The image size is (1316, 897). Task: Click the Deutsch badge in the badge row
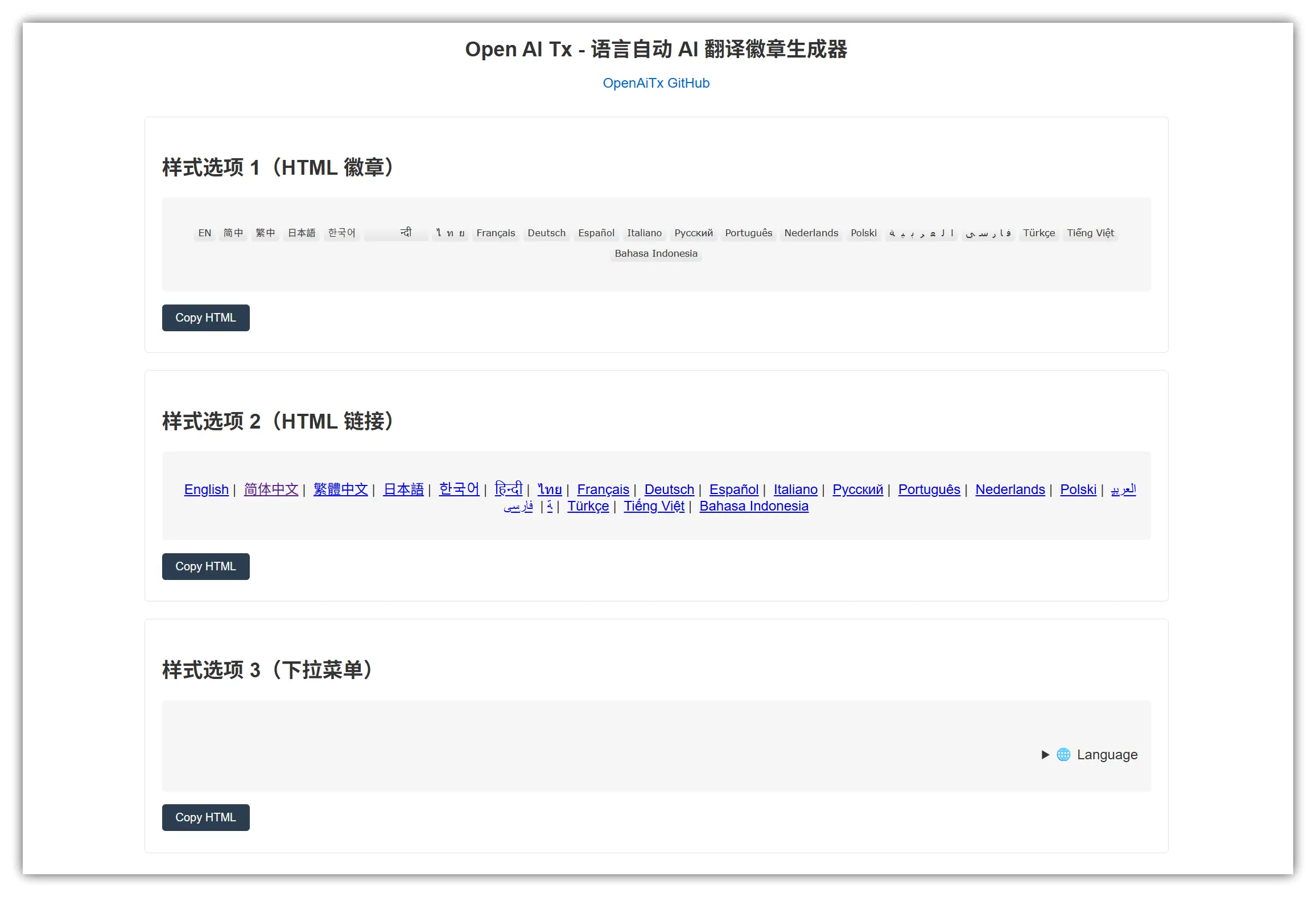pyautogui.click(x=546, y=233)
